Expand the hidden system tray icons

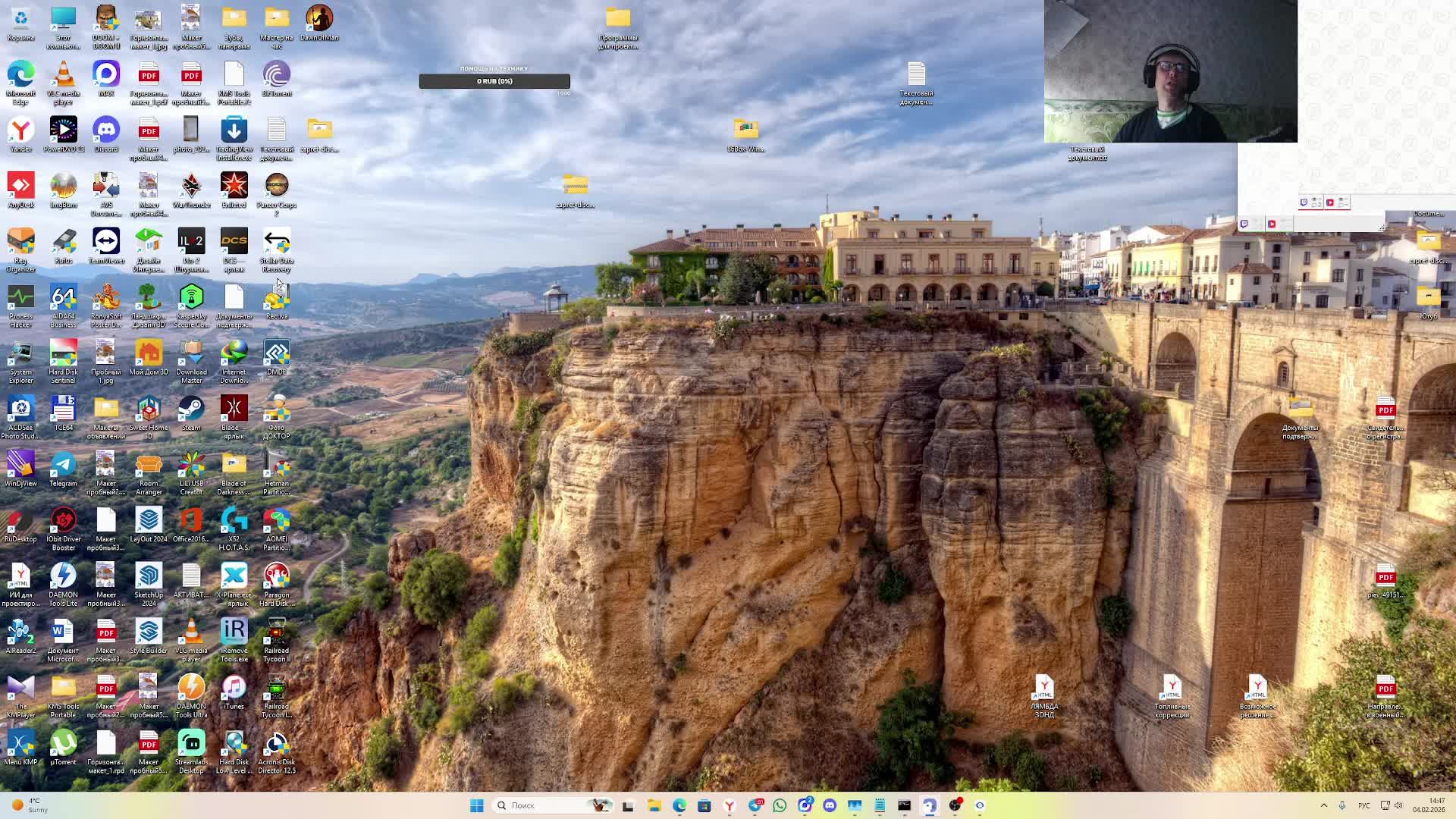(1324, 805)
